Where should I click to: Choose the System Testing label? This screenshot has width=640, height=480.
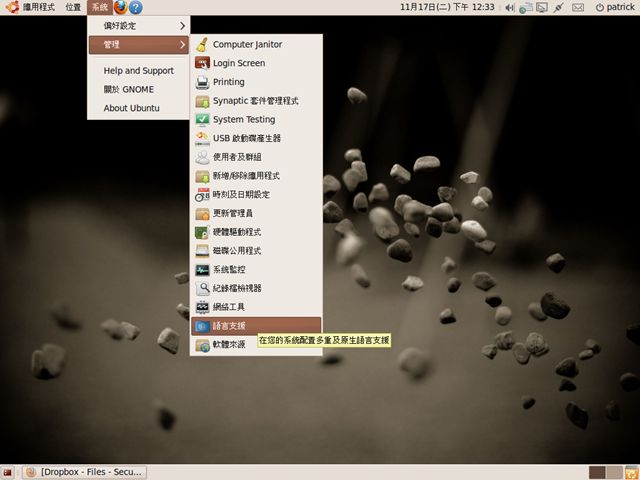(x=244, y=120)
